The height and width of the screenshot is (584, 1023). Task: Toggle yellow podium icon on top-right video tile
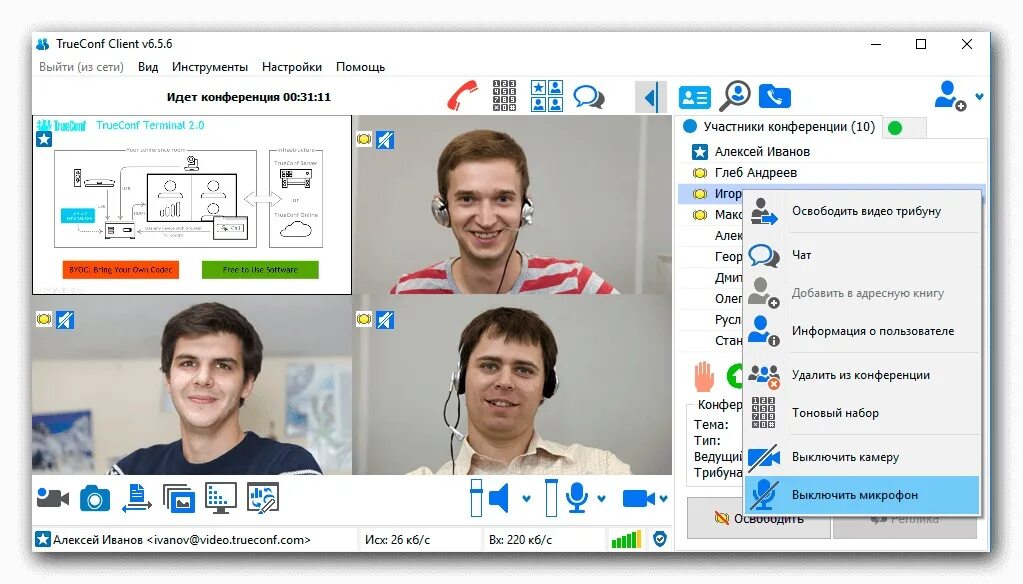coord(364,139)
